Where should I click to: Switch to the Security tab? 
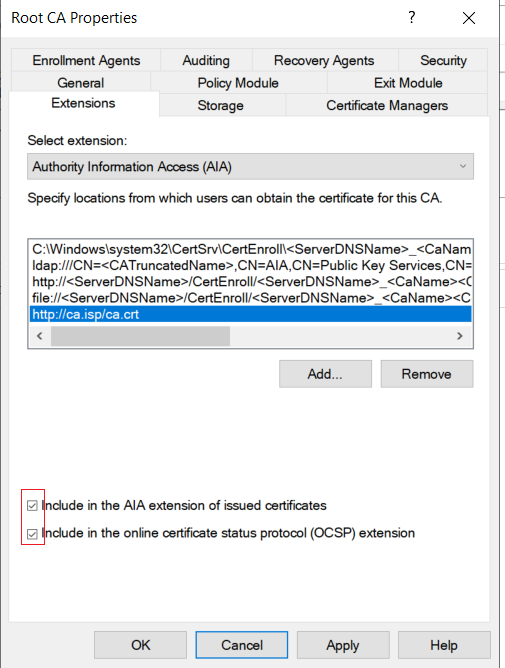click(443, 60)
